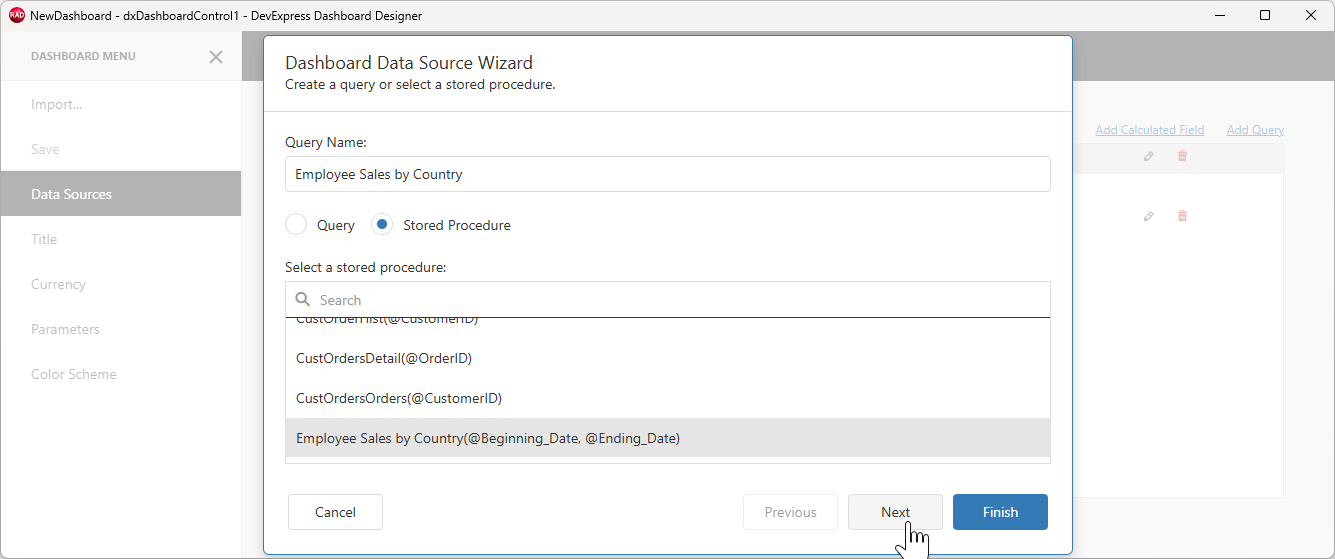Click the Next button

895,512
